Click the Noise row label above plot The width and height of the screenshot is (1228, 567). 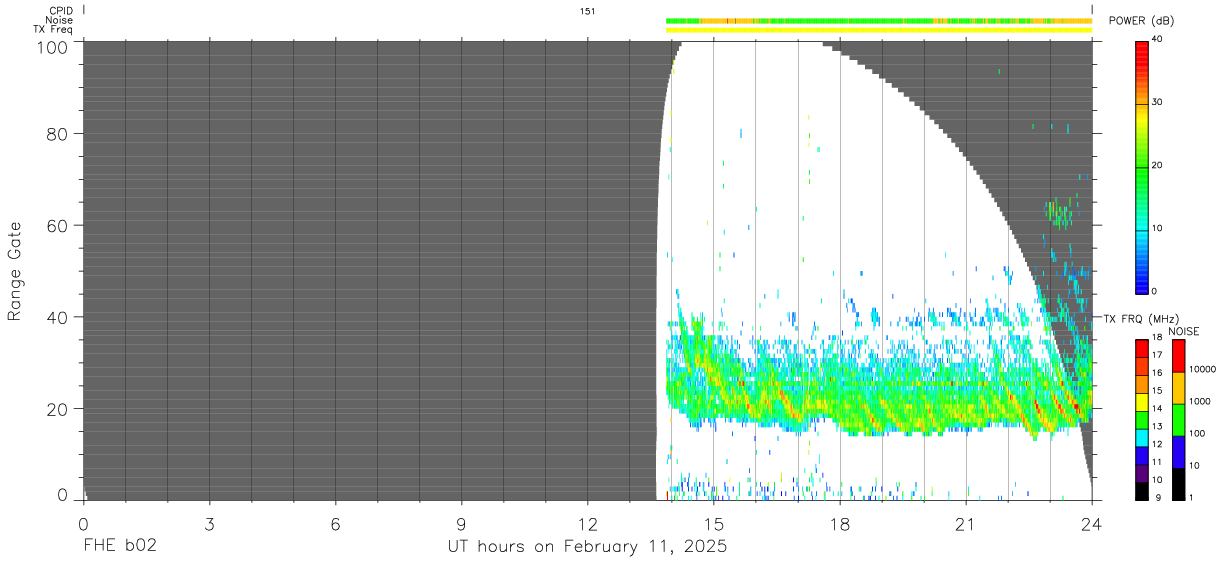click(58, 20)
